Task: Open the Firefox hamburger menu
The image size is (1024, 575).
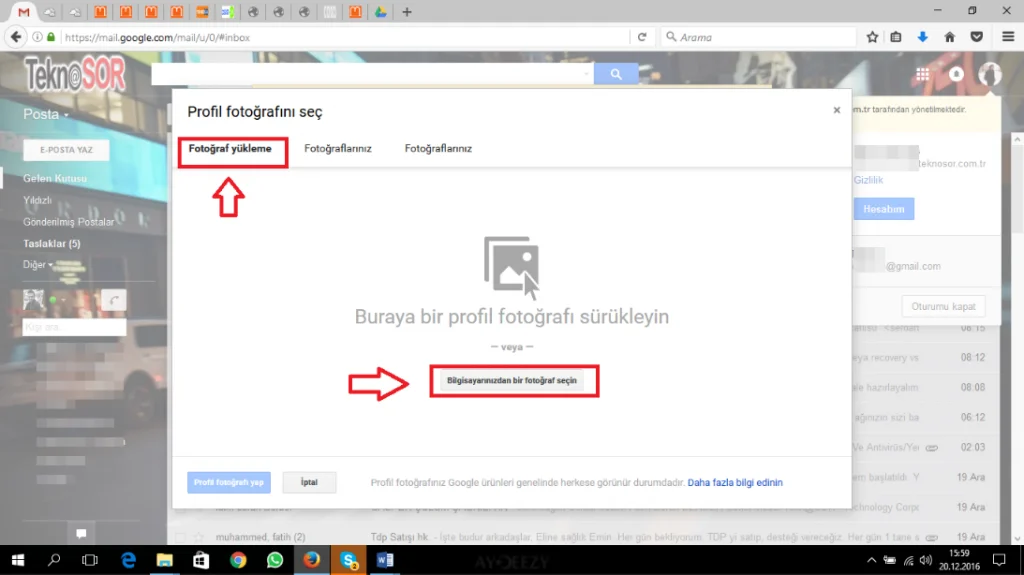Action: pyautogui.click(x=1007, y=37)
